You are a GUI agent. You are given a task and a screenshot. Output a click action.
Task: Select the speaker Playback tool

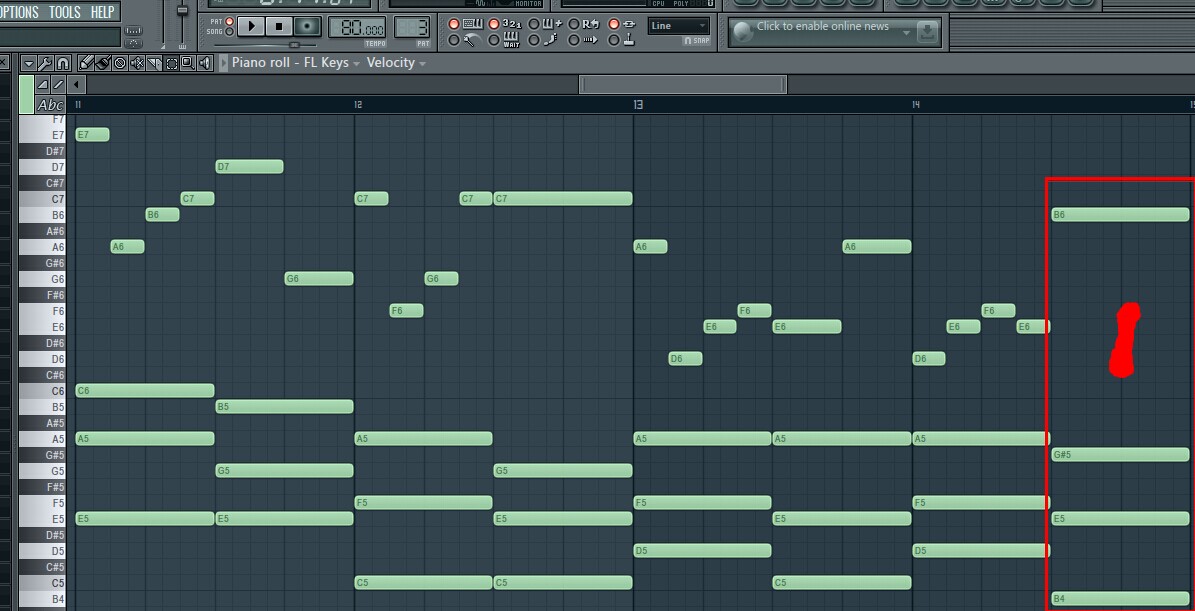pos(204,63)
